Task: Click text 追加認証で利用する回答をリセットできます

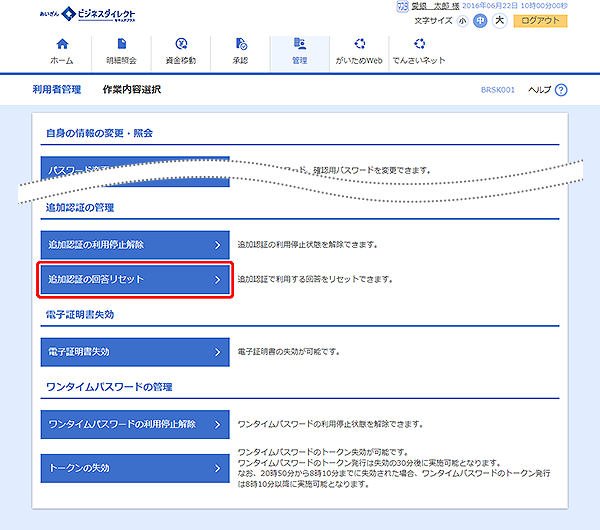Action: 315,280
